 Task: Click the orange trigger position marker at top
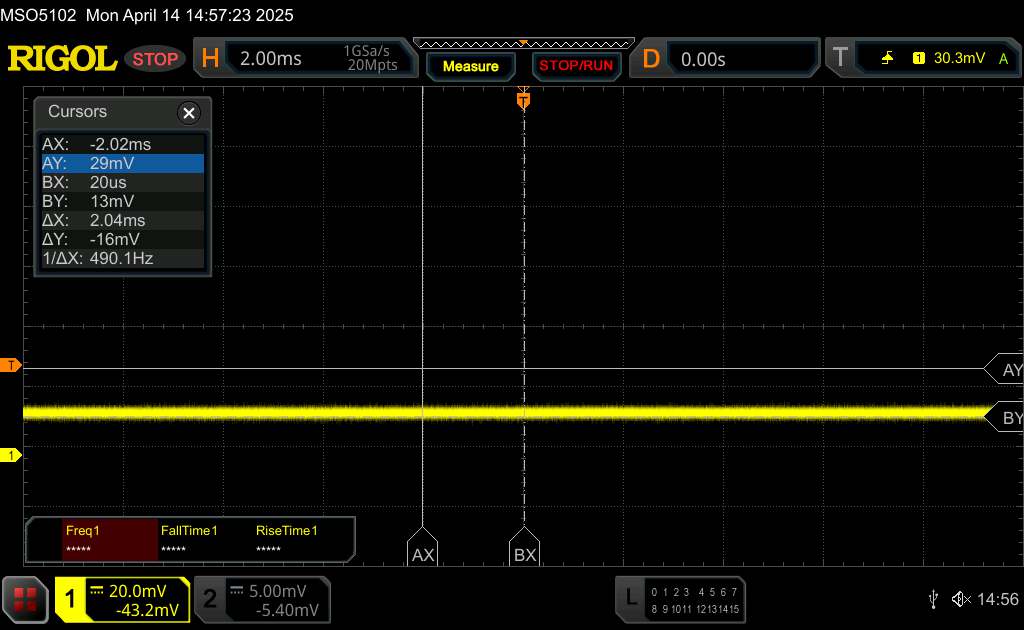[522, 99]
